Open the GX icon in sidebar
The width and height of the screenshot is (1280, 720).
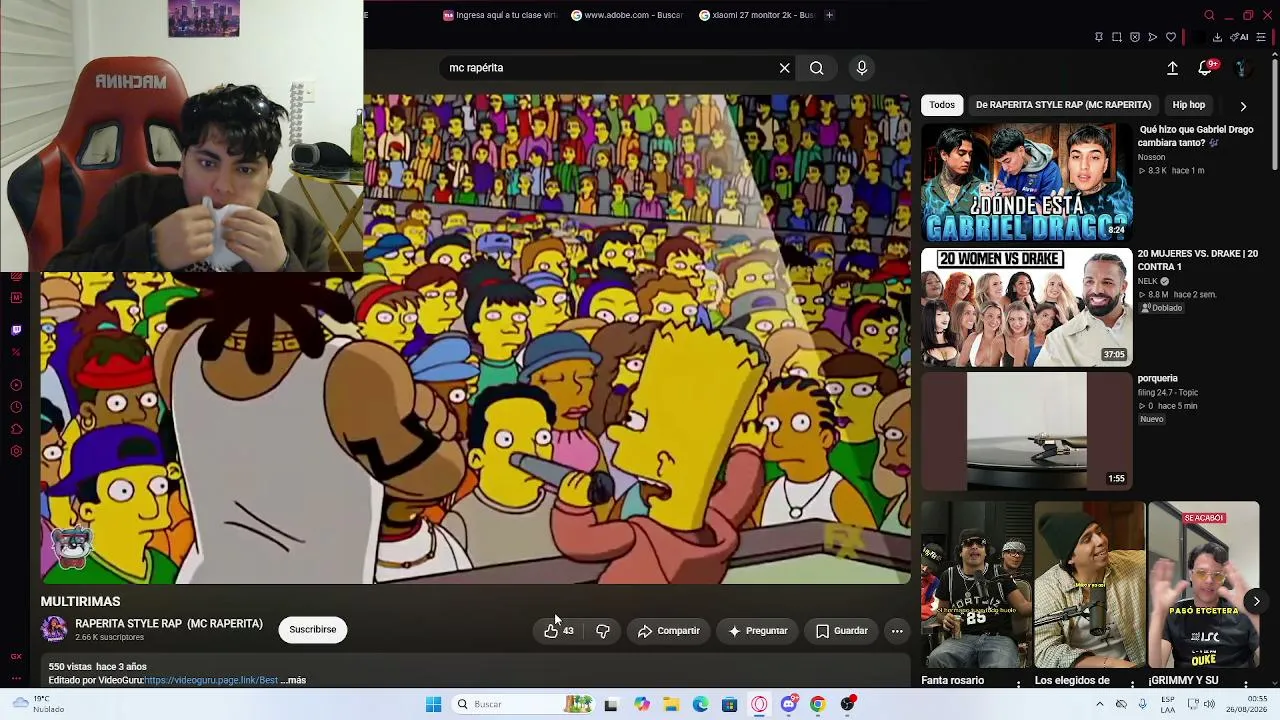tap(16, 656)
